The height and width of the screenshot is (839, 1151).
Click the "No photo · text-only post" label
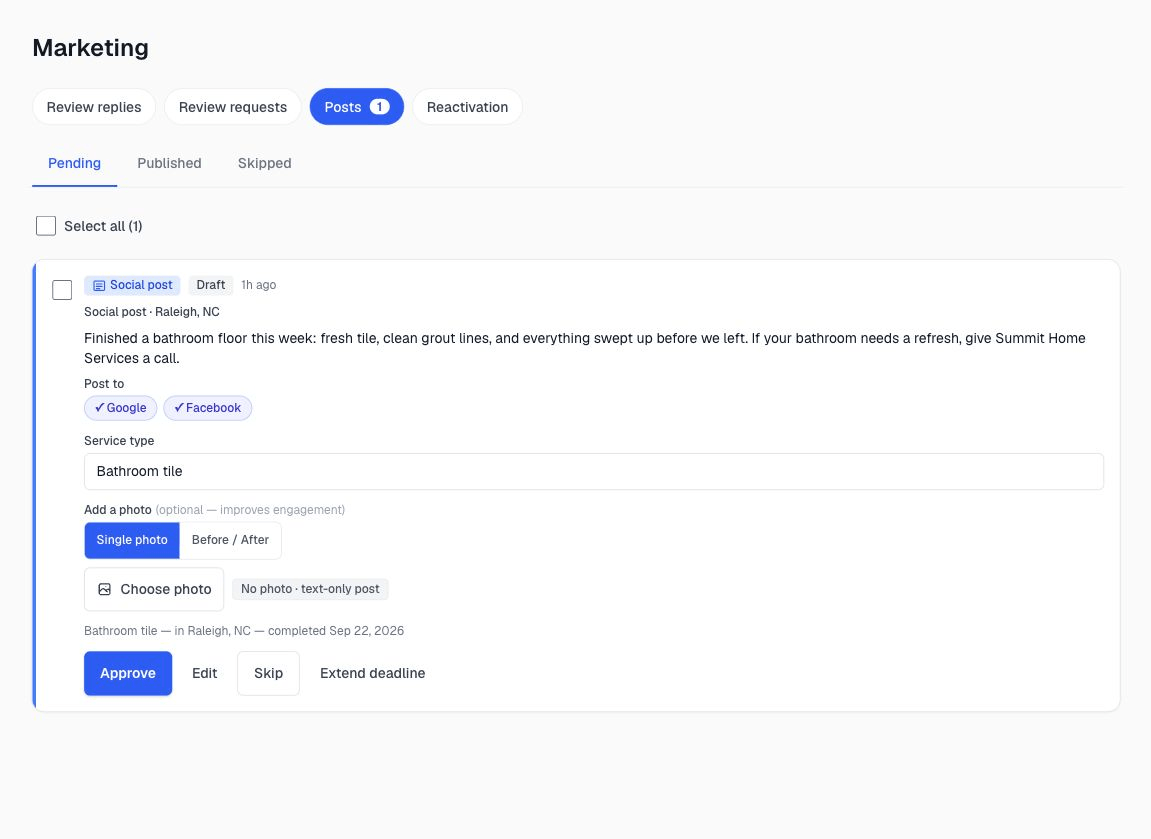(x=311, y=589)
